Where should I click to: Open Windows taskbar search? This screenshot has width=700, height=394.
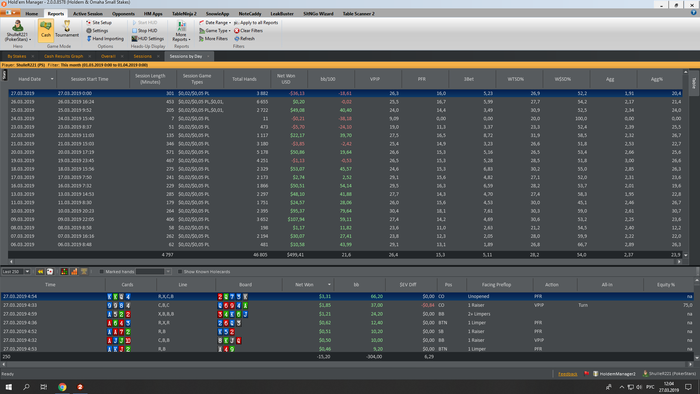26,387
